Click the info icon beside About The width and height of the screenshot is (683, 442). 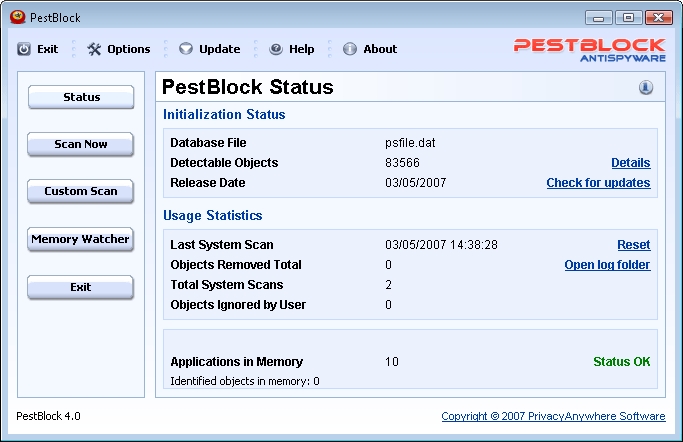click(350, 49)
